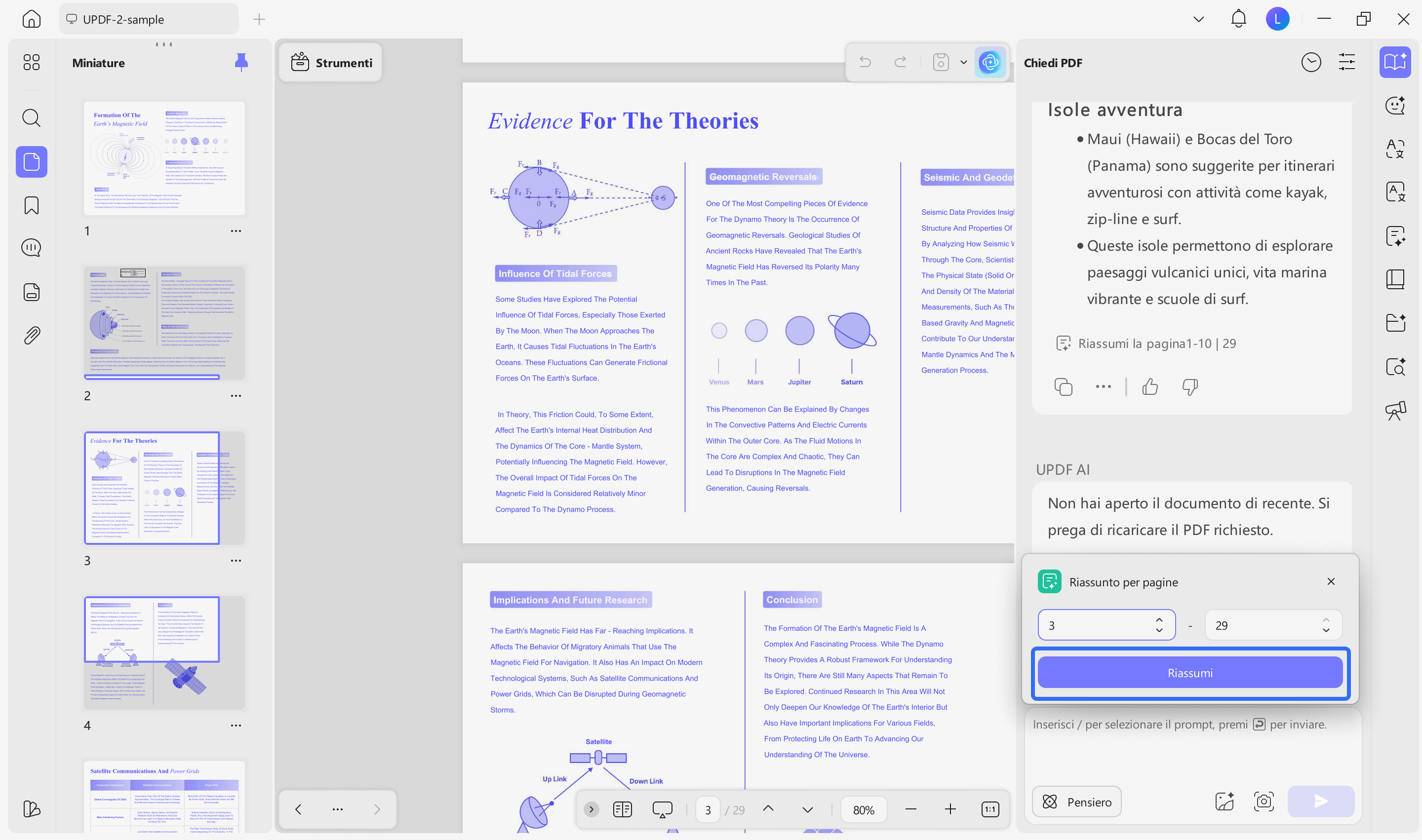Select page 1 thumbnail
Screen dimensions: 1422x840
click(x=164, y=158)
